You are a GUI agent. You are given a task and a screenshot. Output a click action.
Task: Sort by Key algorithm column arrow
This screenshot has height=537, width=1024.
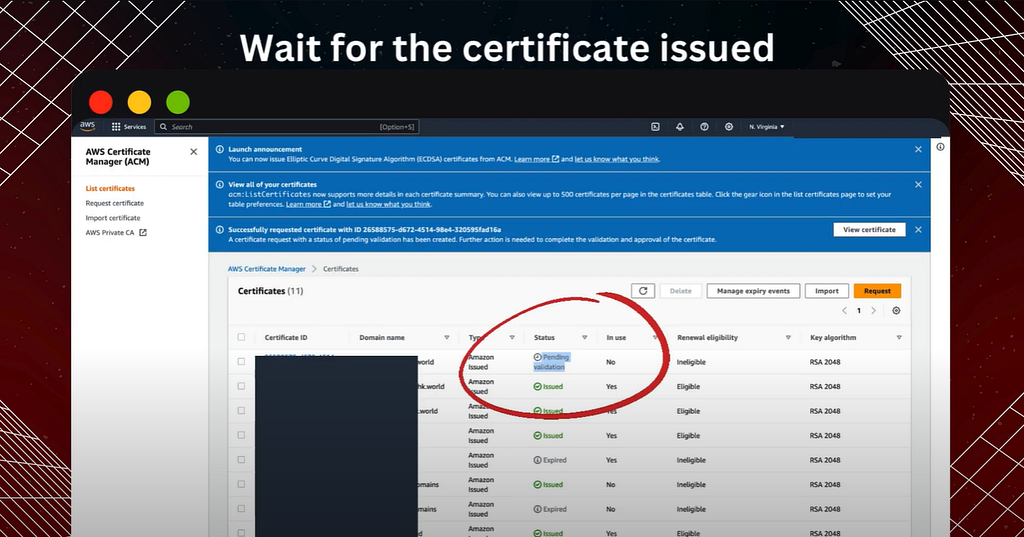(899, 338)
